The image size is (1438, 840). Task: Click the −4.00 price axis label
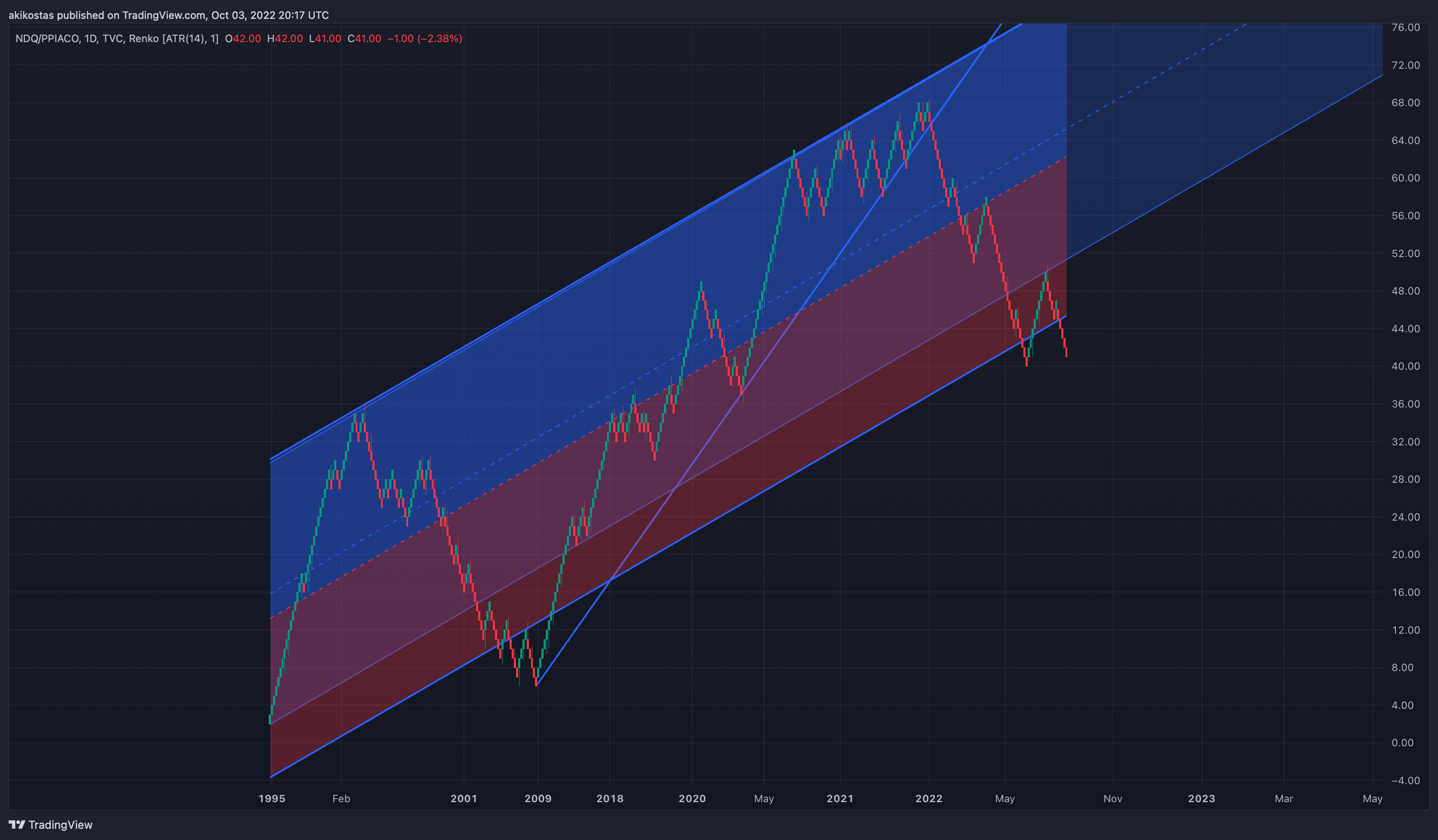click(1405, 781)
